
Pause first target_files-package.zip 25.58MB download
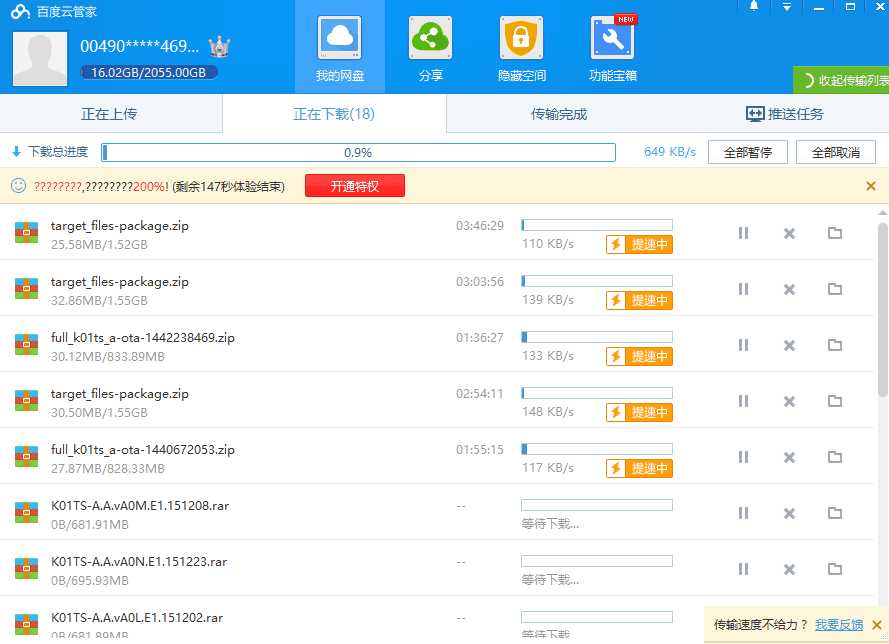click(743, 233)
